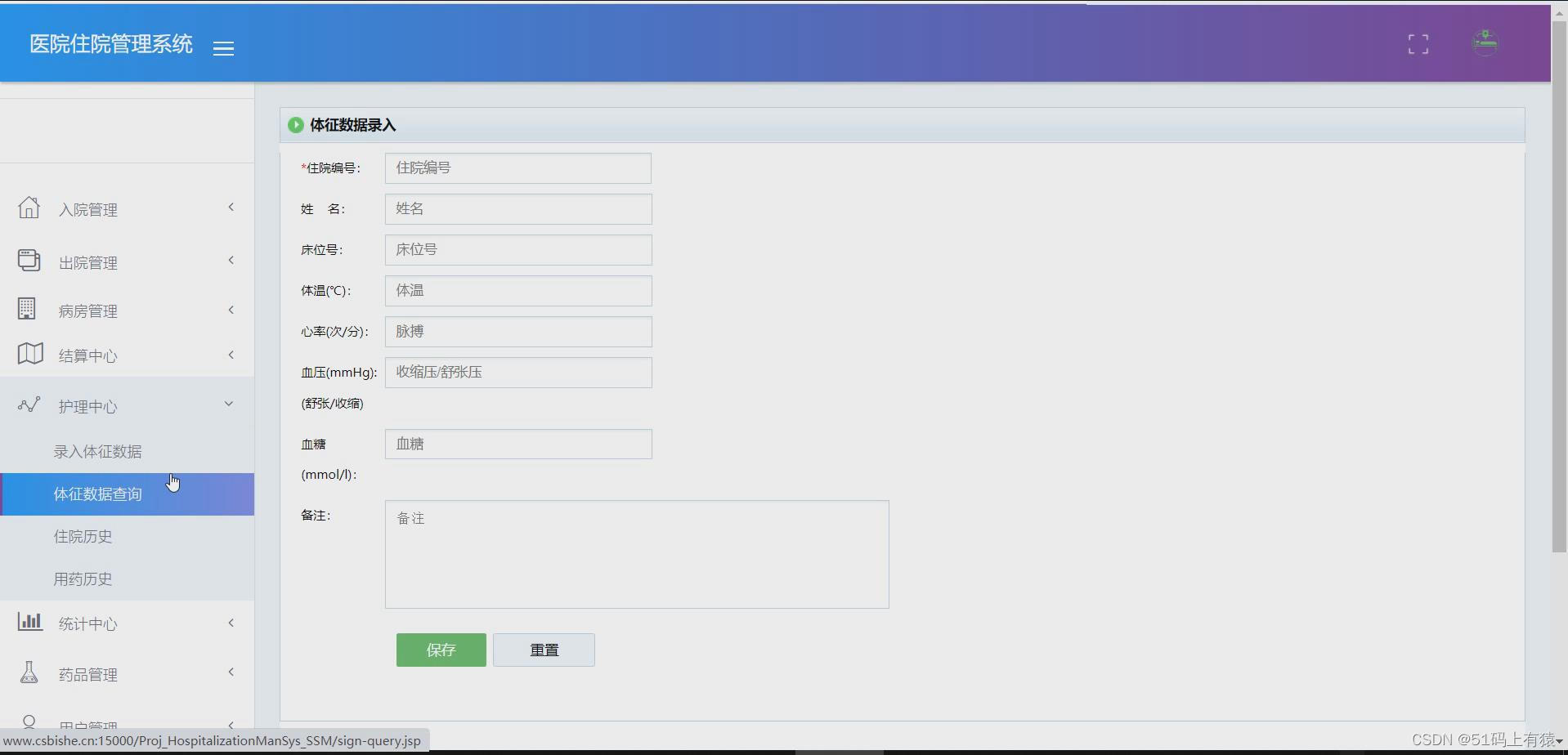
Task: Expand the 统计中心 chevron
Action: (x=231, y=623)
